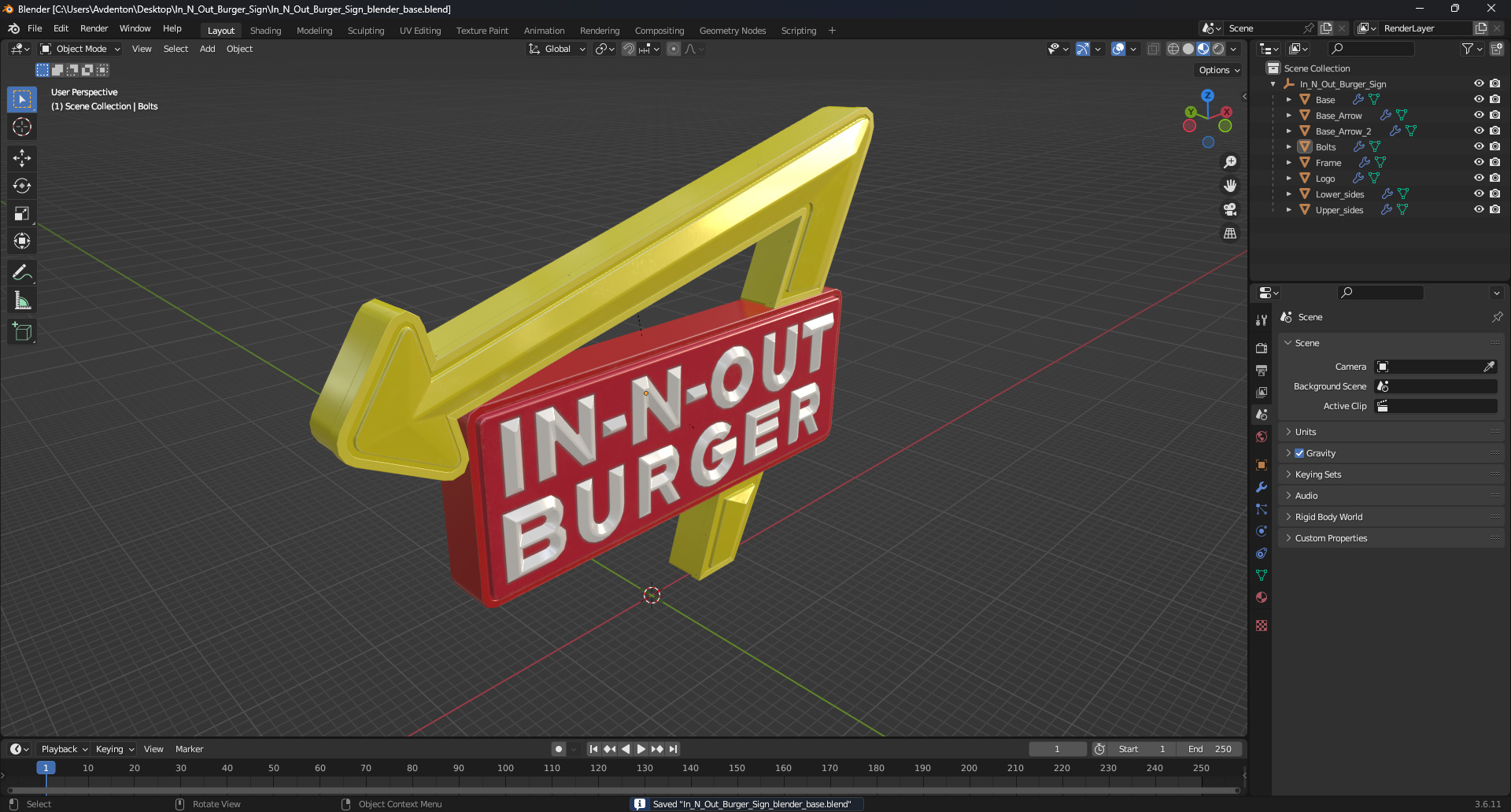Toggle X-ray display mode
This screenshot has width=1511, height=812.
pos(1154,49)
